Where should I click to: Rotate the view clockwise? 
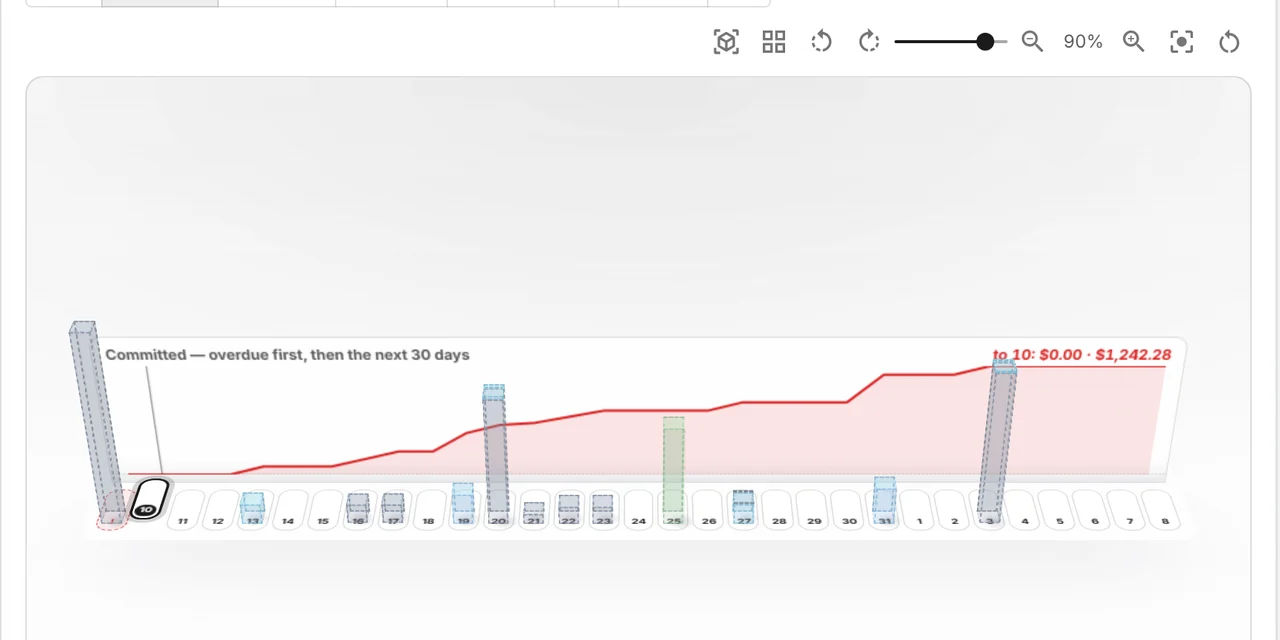pyautogui.click(x=869, y=41)
